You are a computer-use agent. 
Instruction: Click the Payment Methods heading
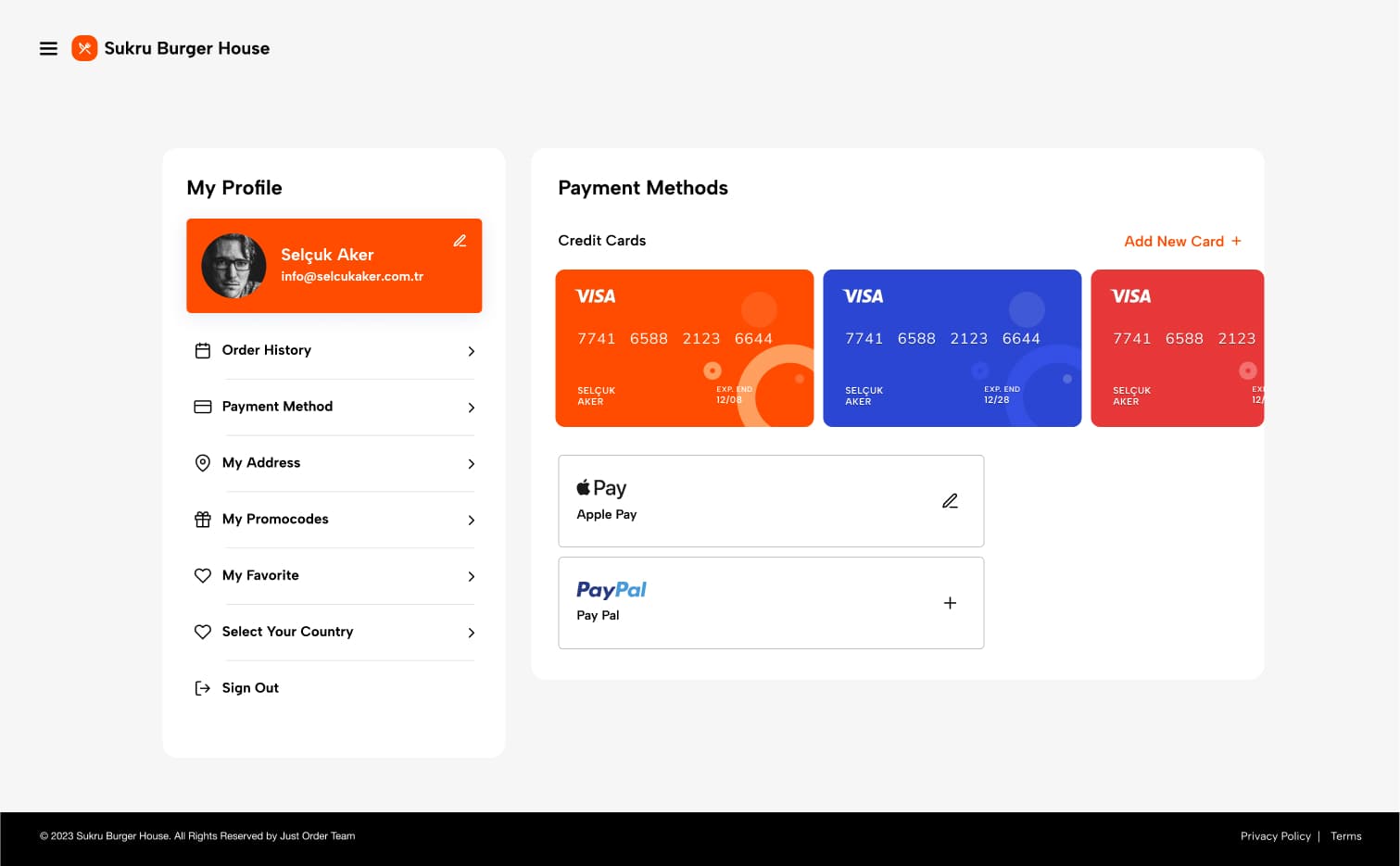643,188
